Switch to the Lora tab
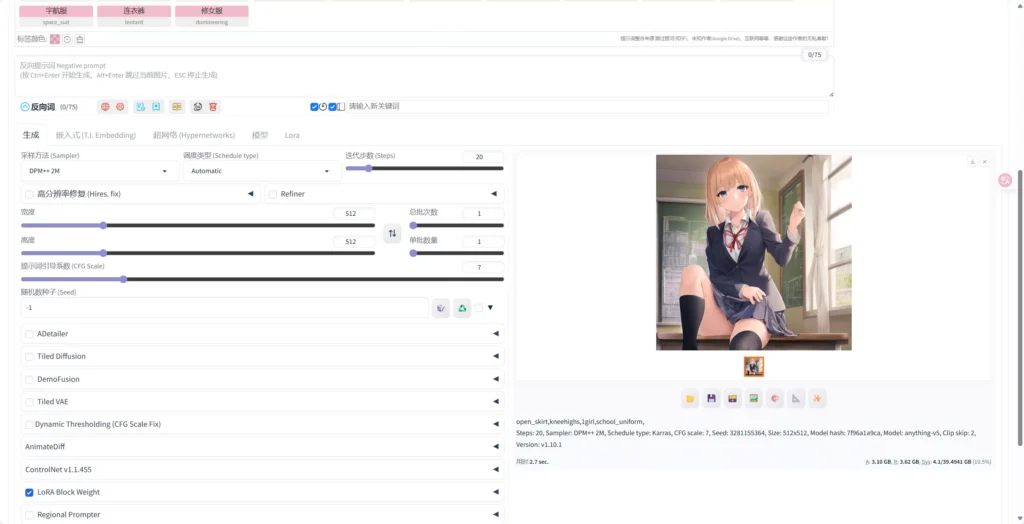1024x524 pixels. [x=292, y=135]
